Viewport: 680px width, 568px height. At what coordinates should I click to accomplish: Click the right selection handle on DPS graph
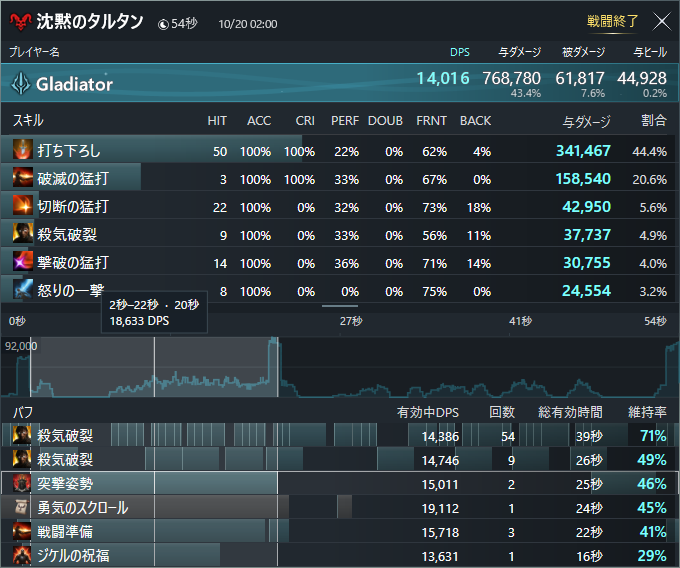[x=278, y=367]
